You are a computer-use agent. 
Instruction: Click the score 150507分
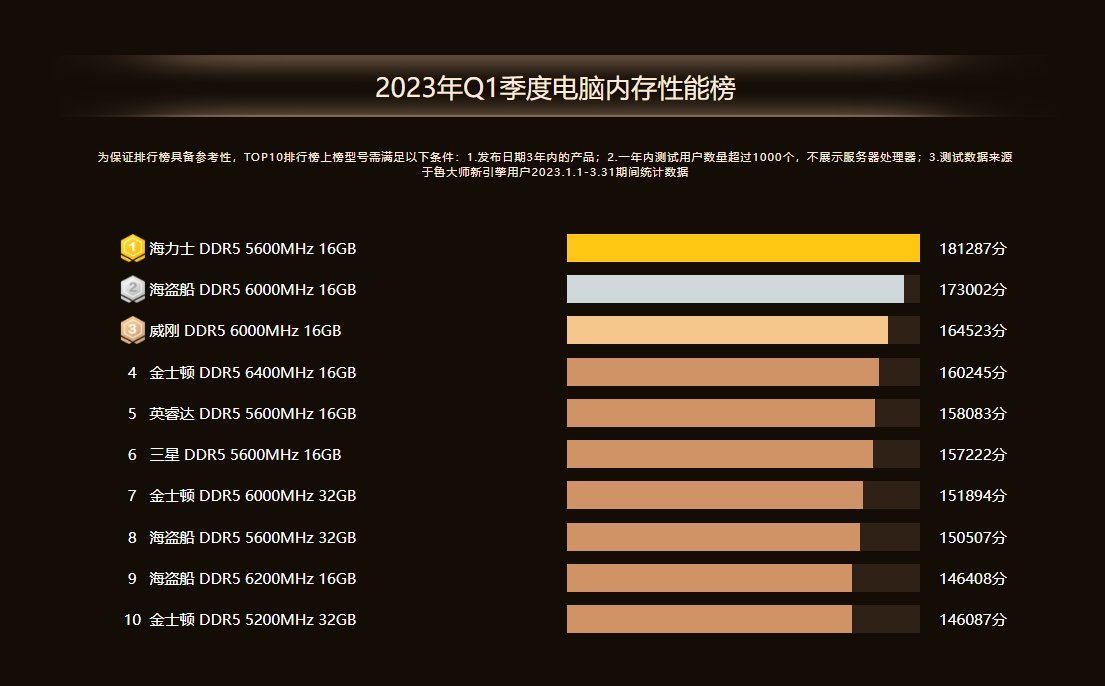tap(973, 537)
